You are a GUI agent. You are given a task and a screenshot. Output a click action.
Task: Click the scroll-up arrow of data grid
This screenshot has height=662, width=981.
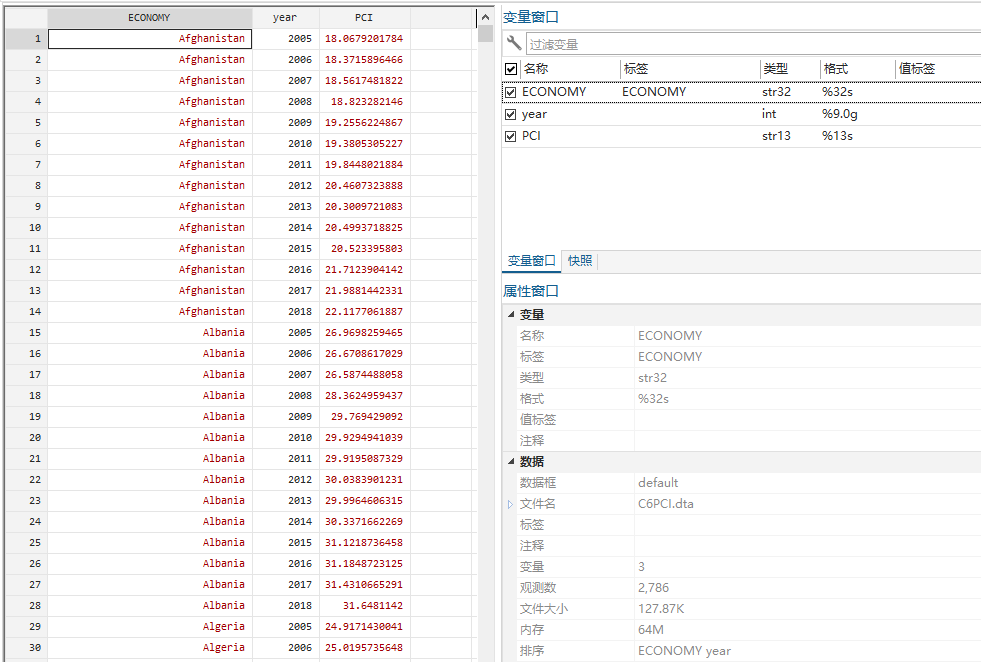pyautogui.click(x=485, y=18)
